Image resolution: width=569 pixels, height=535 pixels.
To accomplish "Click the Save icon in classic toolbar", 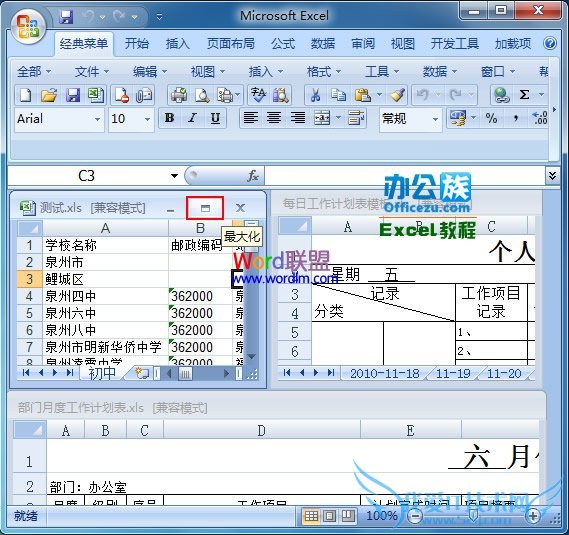I will click(x=73, y=95).
